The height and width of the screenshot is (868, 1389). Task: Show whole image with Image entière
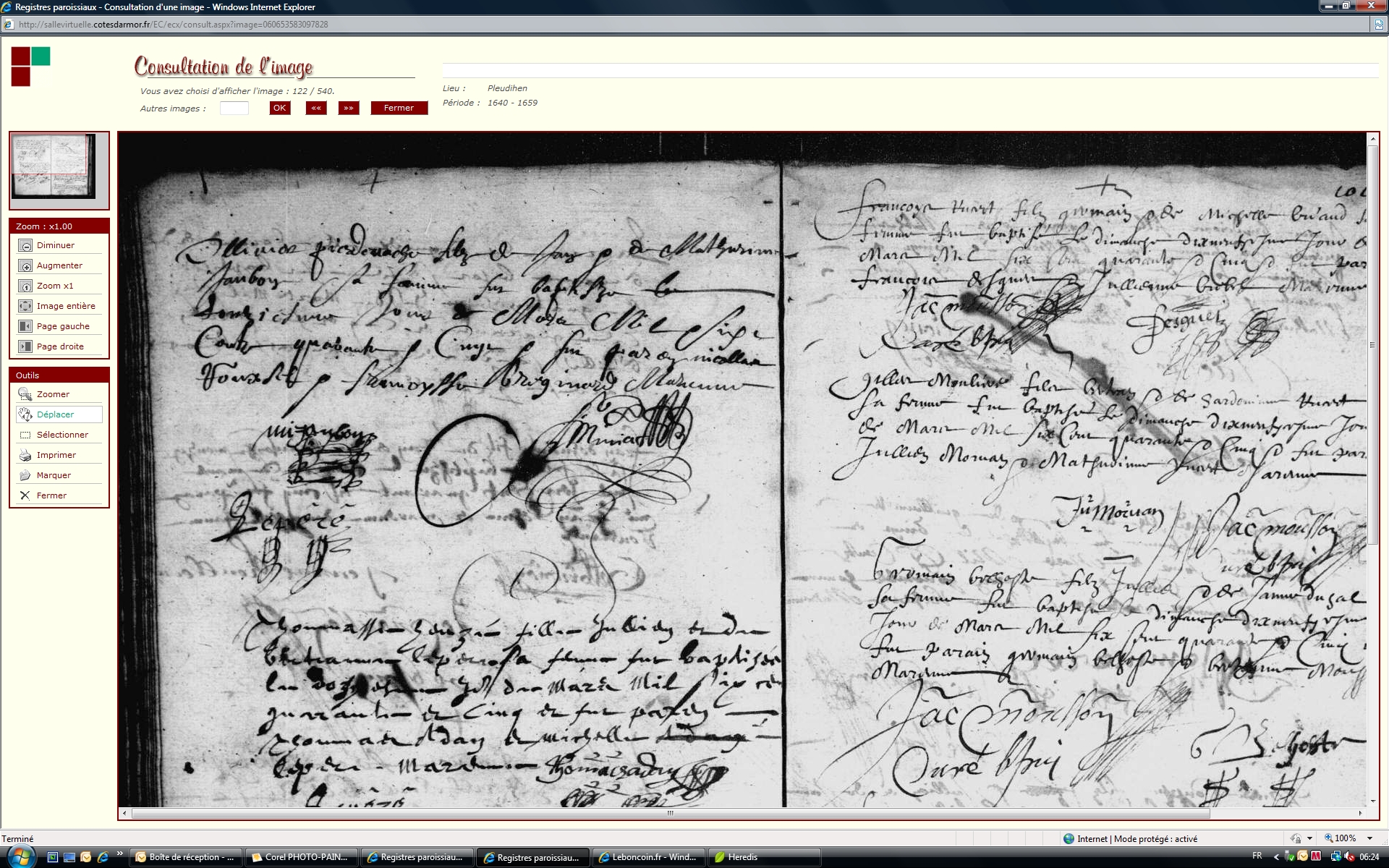pos(25,306)
